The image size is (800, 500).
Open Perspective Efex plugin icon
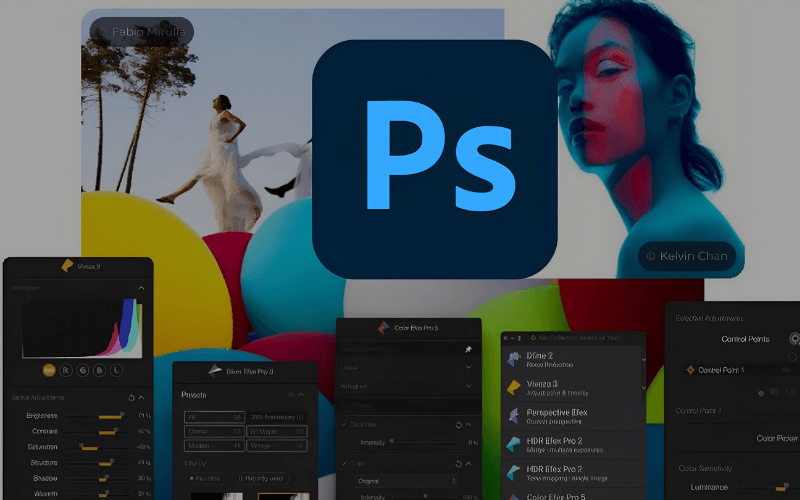(x=513, y=416)
